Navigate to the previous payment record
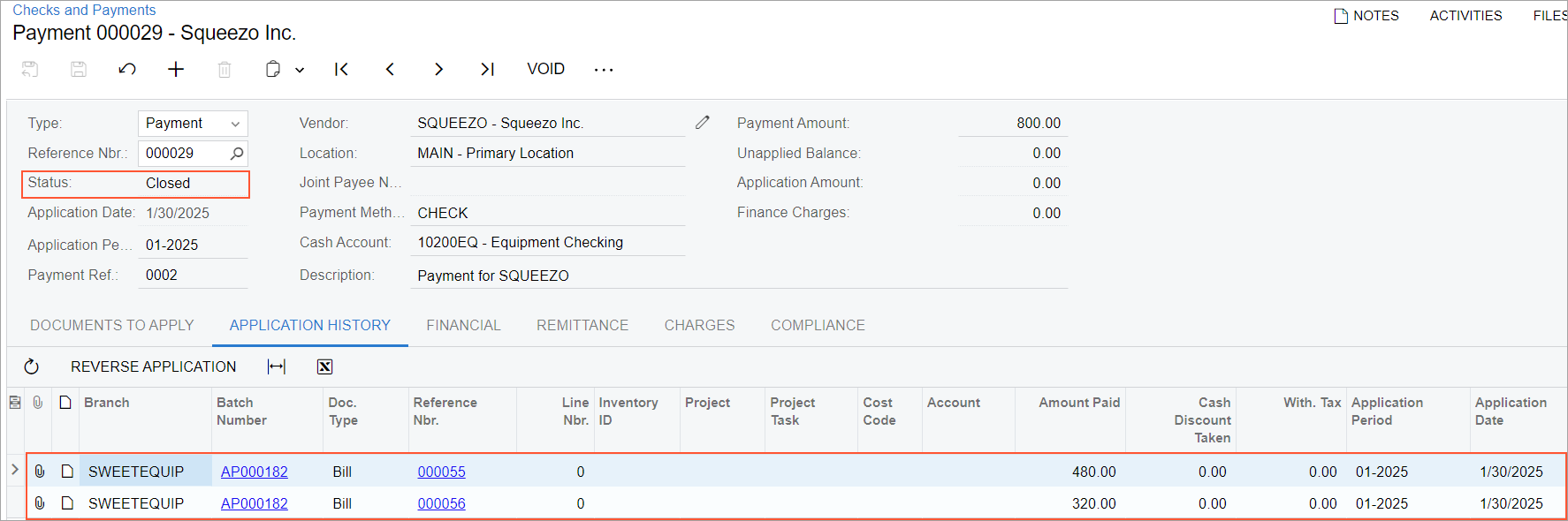 (390, 69)
